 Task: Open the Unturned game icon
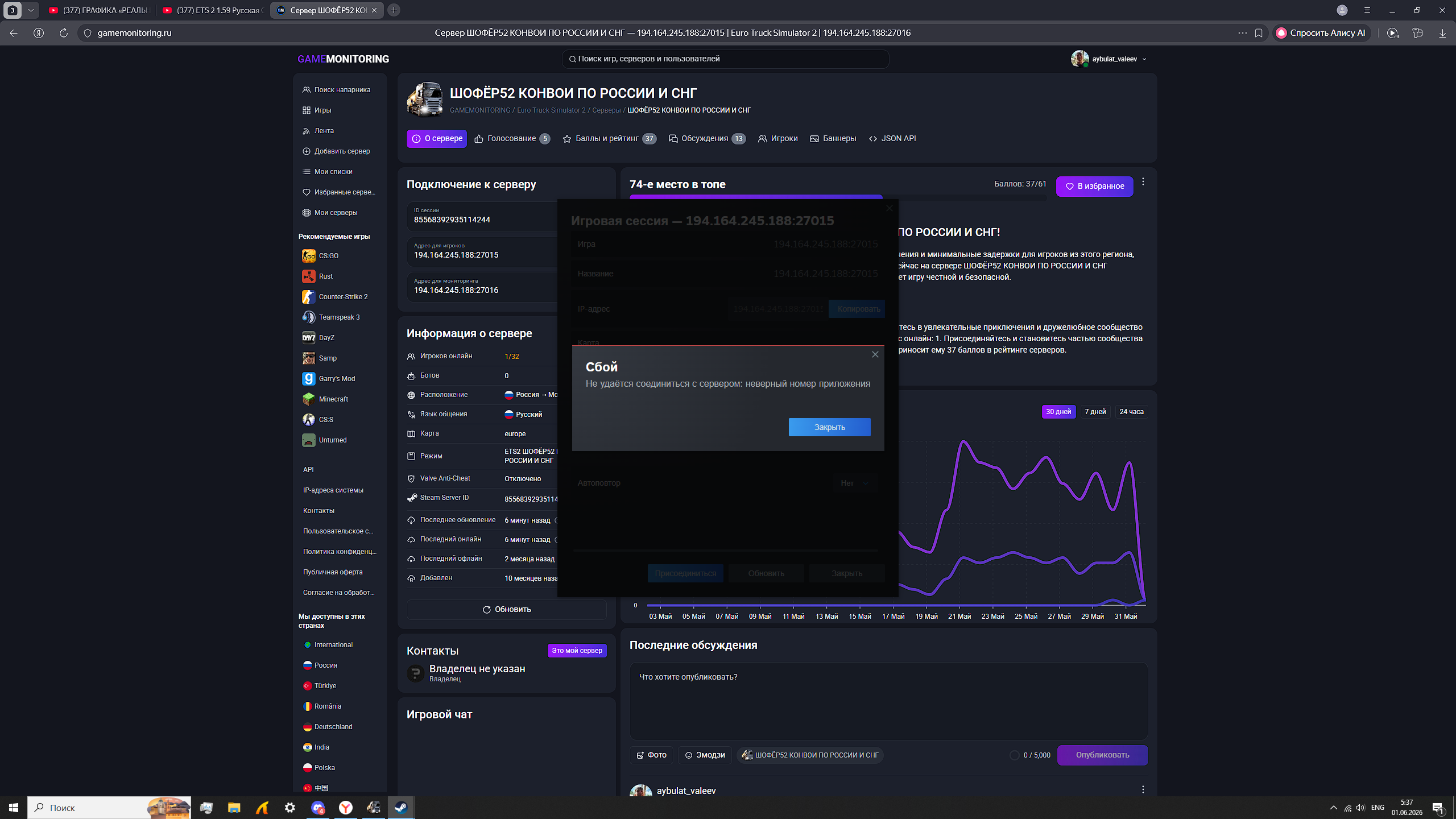tap(308, 440)
